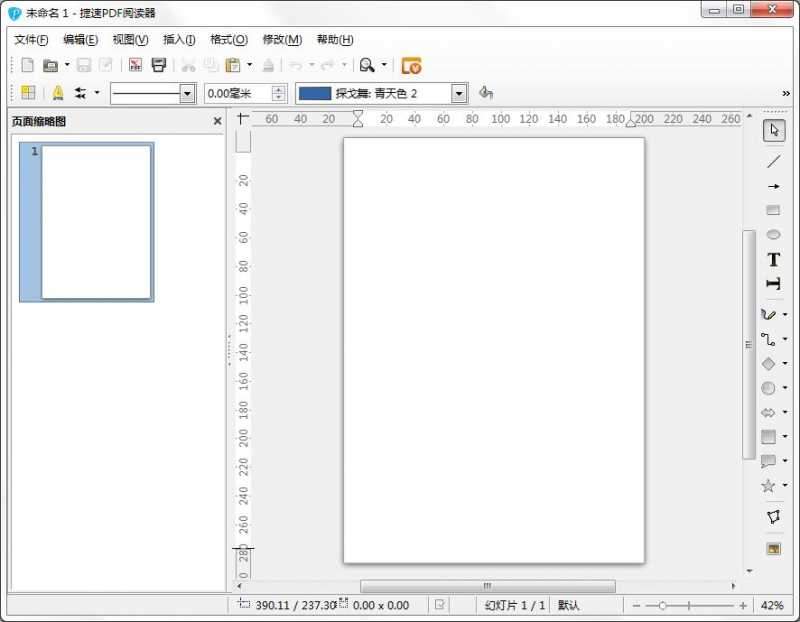Viewport: 800px width, 622px height.
Task: Select page 1 thumbnail
Action: [x=96, y=221]
